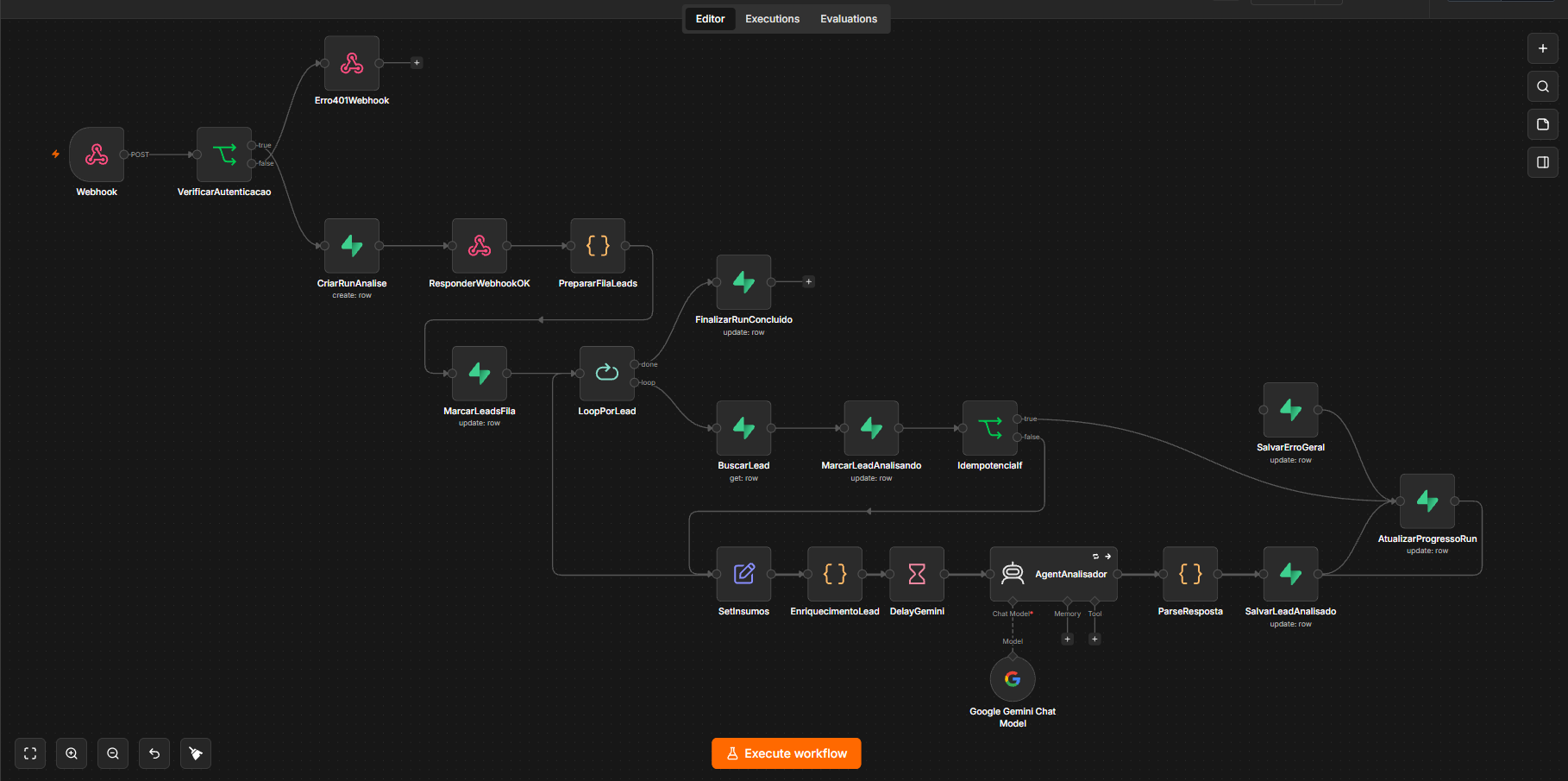
Task: Switch to the Editor tab
Action: pyautogui.click(x=711, y=19)
